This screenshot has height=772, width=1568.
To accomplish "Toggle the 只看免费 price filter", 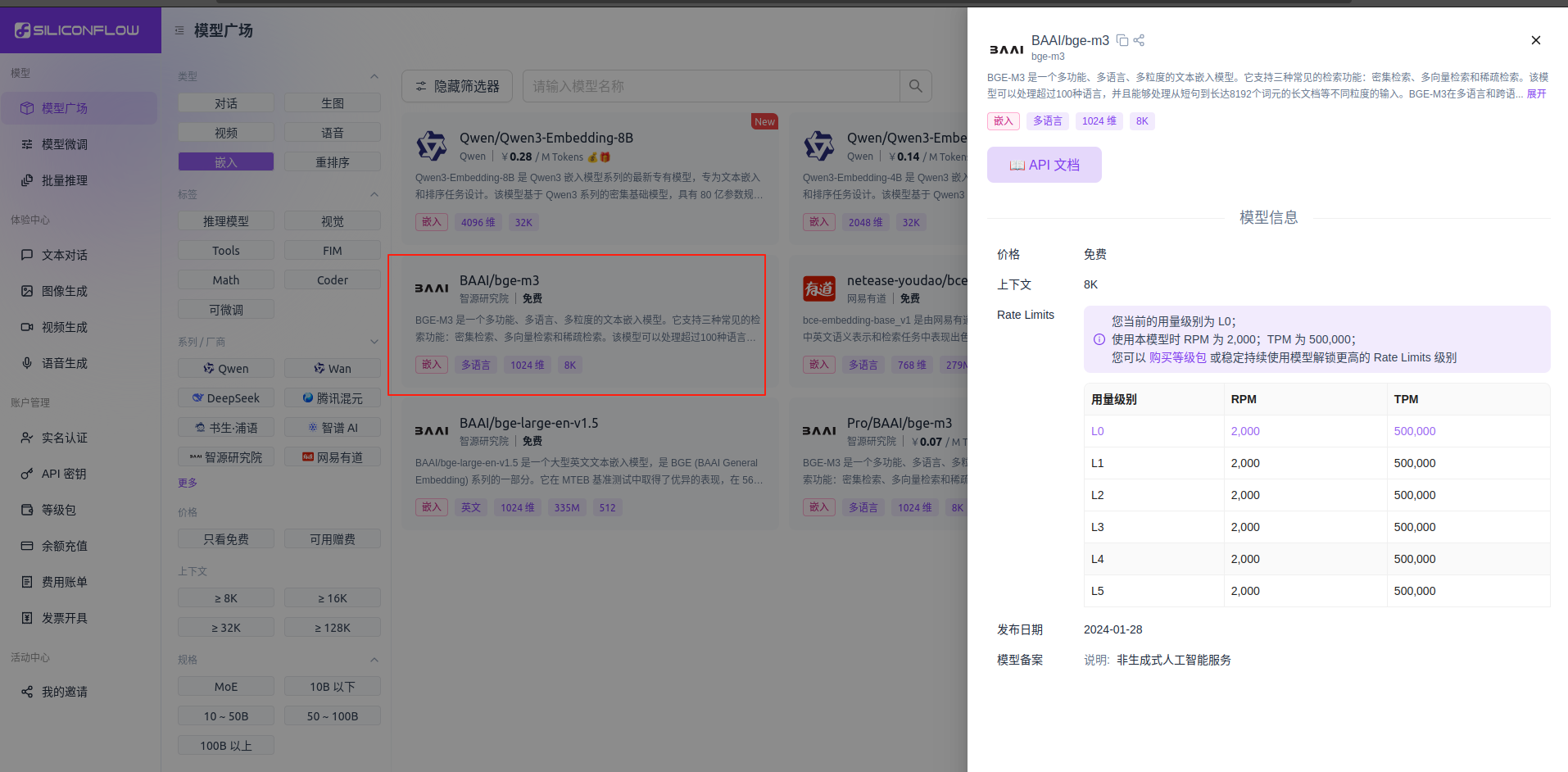I will 225,538.
